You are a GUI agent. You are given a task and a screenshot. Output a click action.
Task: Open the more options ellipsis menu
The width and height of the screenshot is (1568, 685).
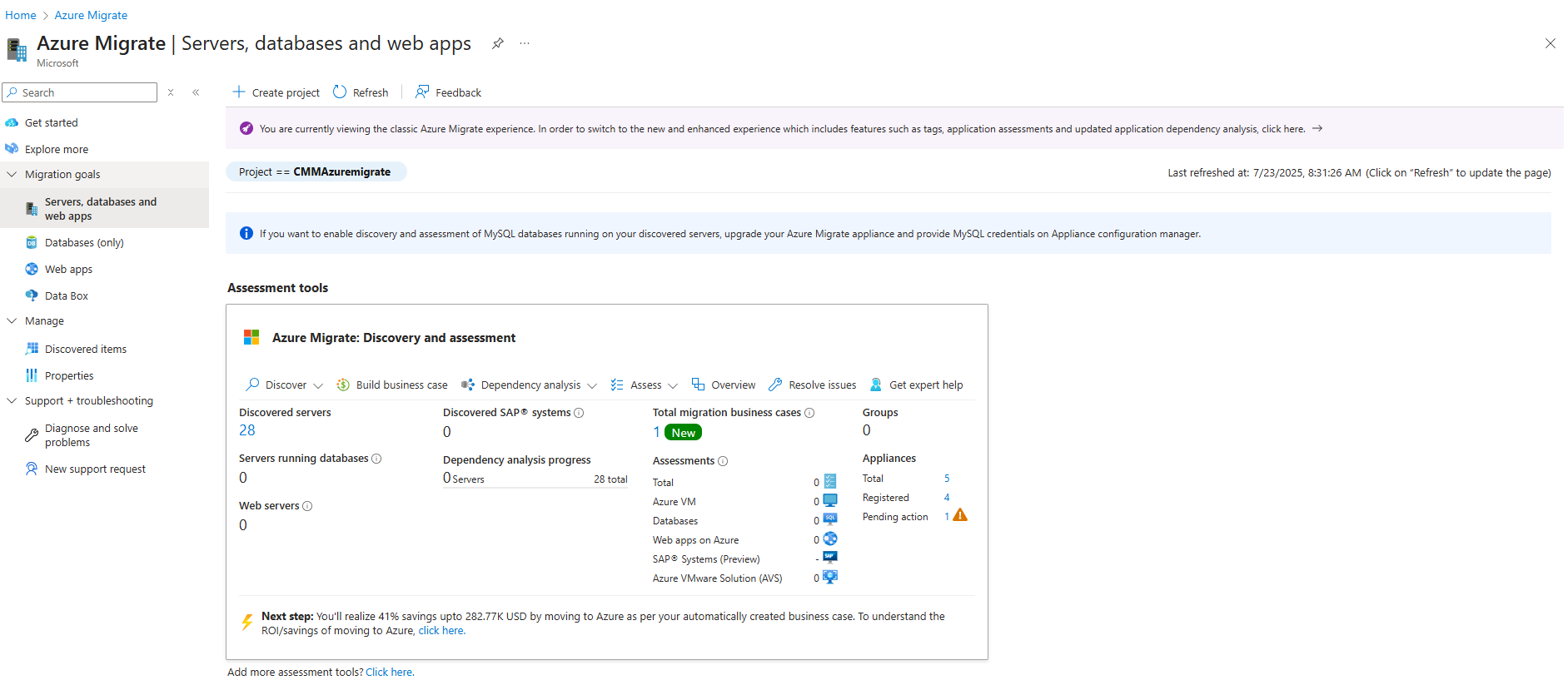(x=525, y=43)
